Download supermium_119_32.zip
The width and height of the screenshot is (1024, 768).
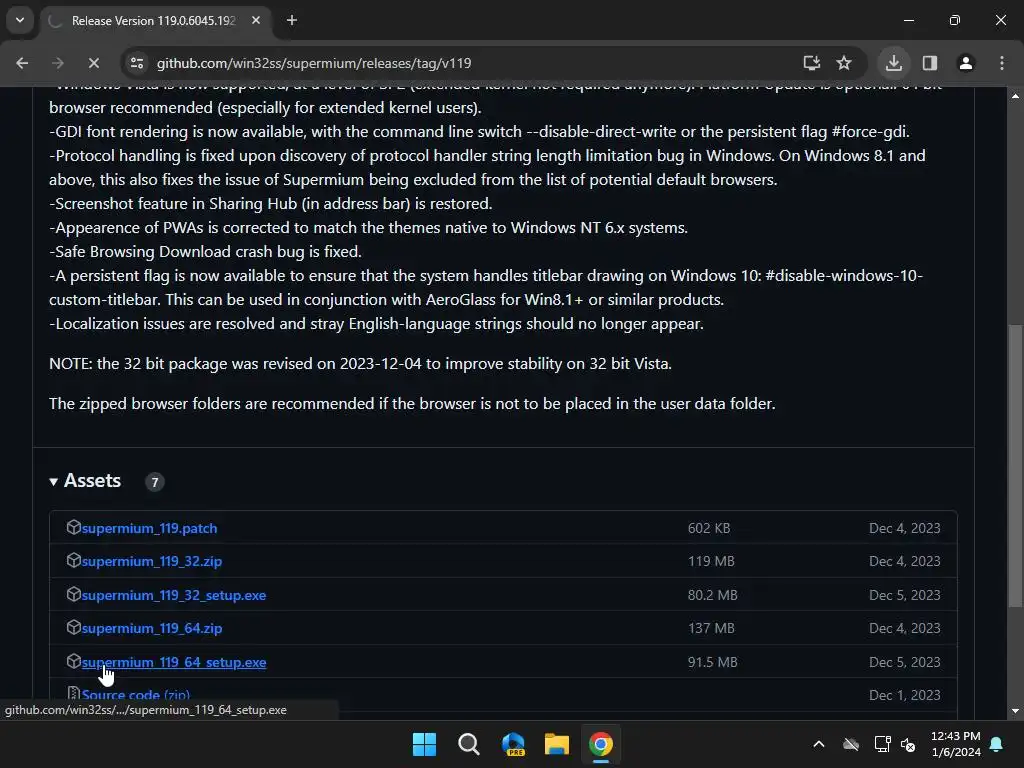(152, 562)
